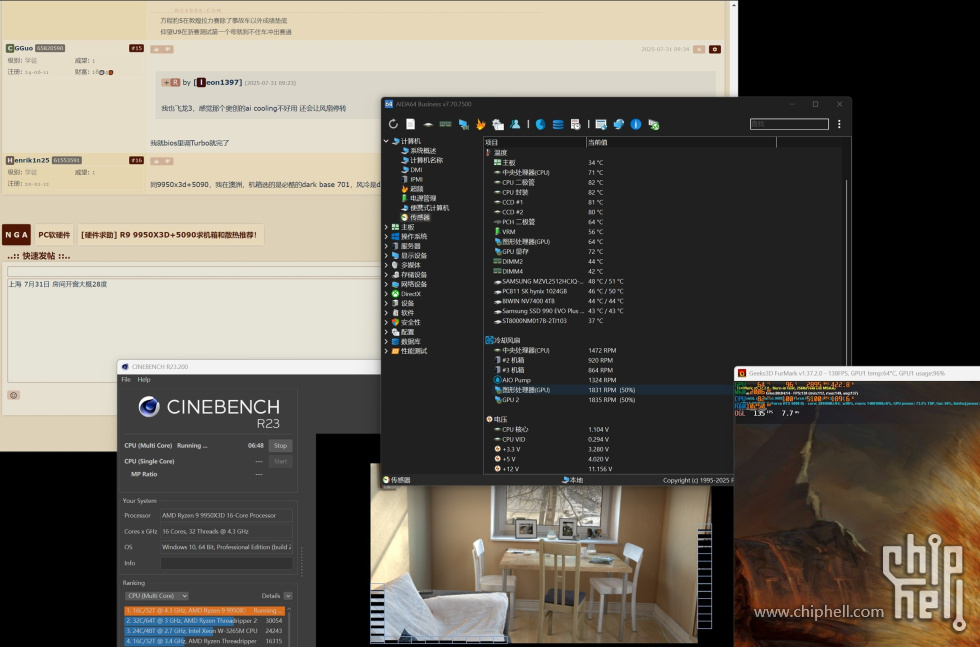This screenshot has width=980, height=647.
Task: Expand the 安全性 tree node
Action: click(386, 323)
